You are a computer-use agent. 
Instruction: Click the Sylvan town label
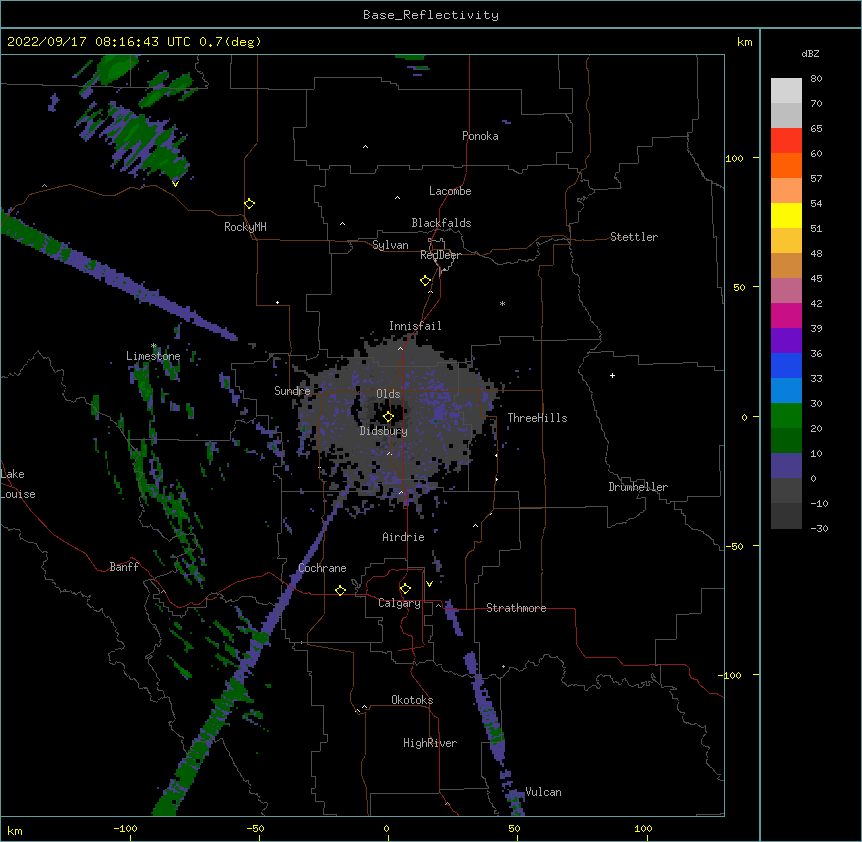pos(390,245)
